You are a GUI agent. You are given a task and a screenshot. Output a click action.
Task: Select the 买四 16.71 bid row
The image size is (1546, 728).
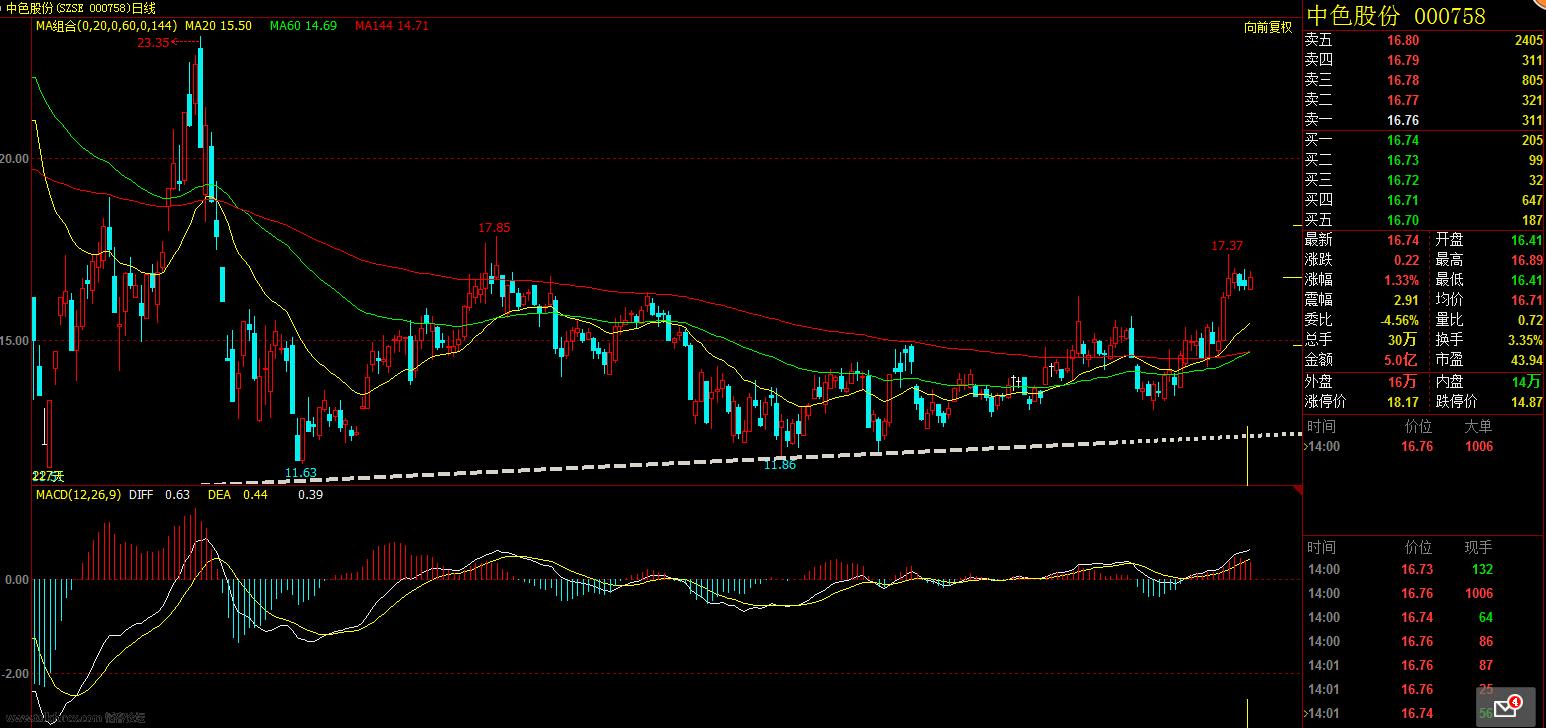1424,200
